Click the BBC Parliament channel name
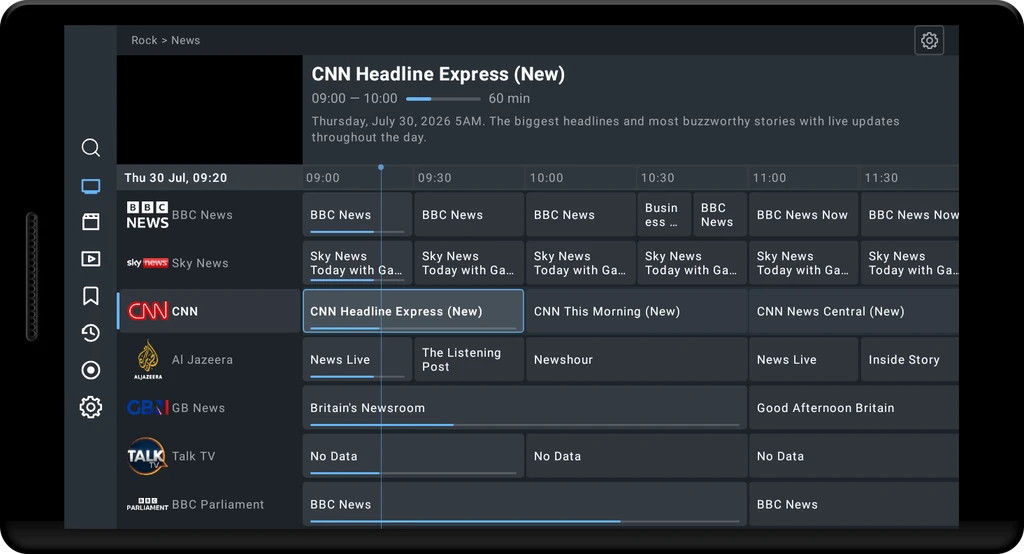 pos(218,504)
